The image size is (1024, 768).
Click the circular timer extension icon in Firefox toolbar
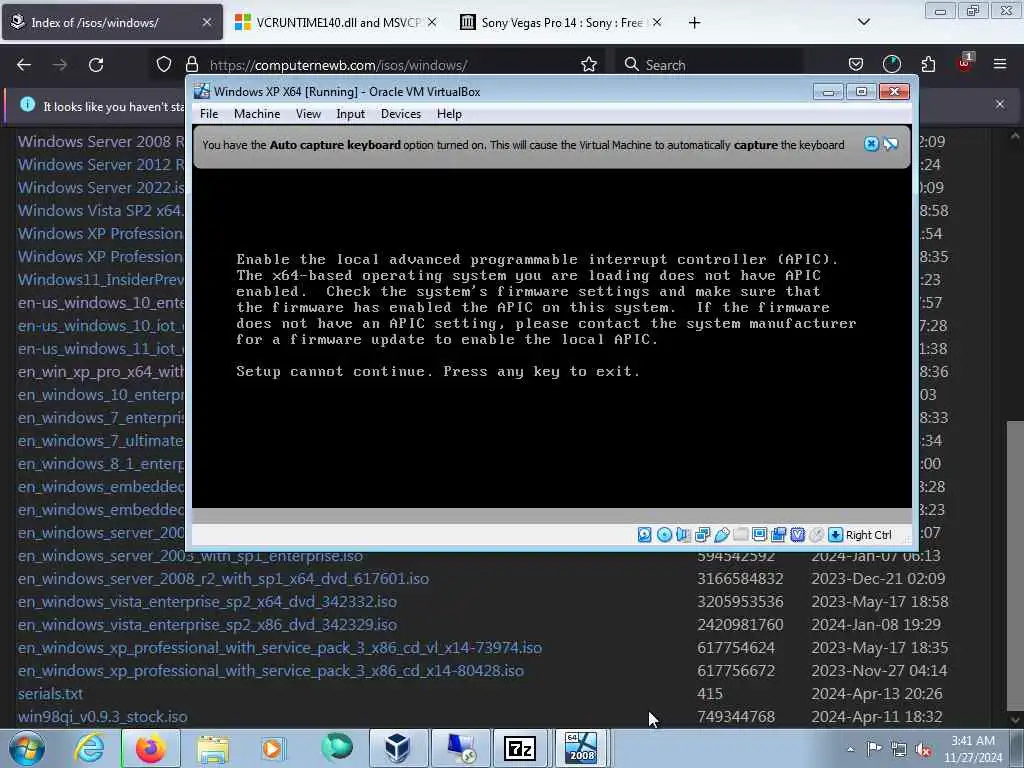[x=891, y=64]
